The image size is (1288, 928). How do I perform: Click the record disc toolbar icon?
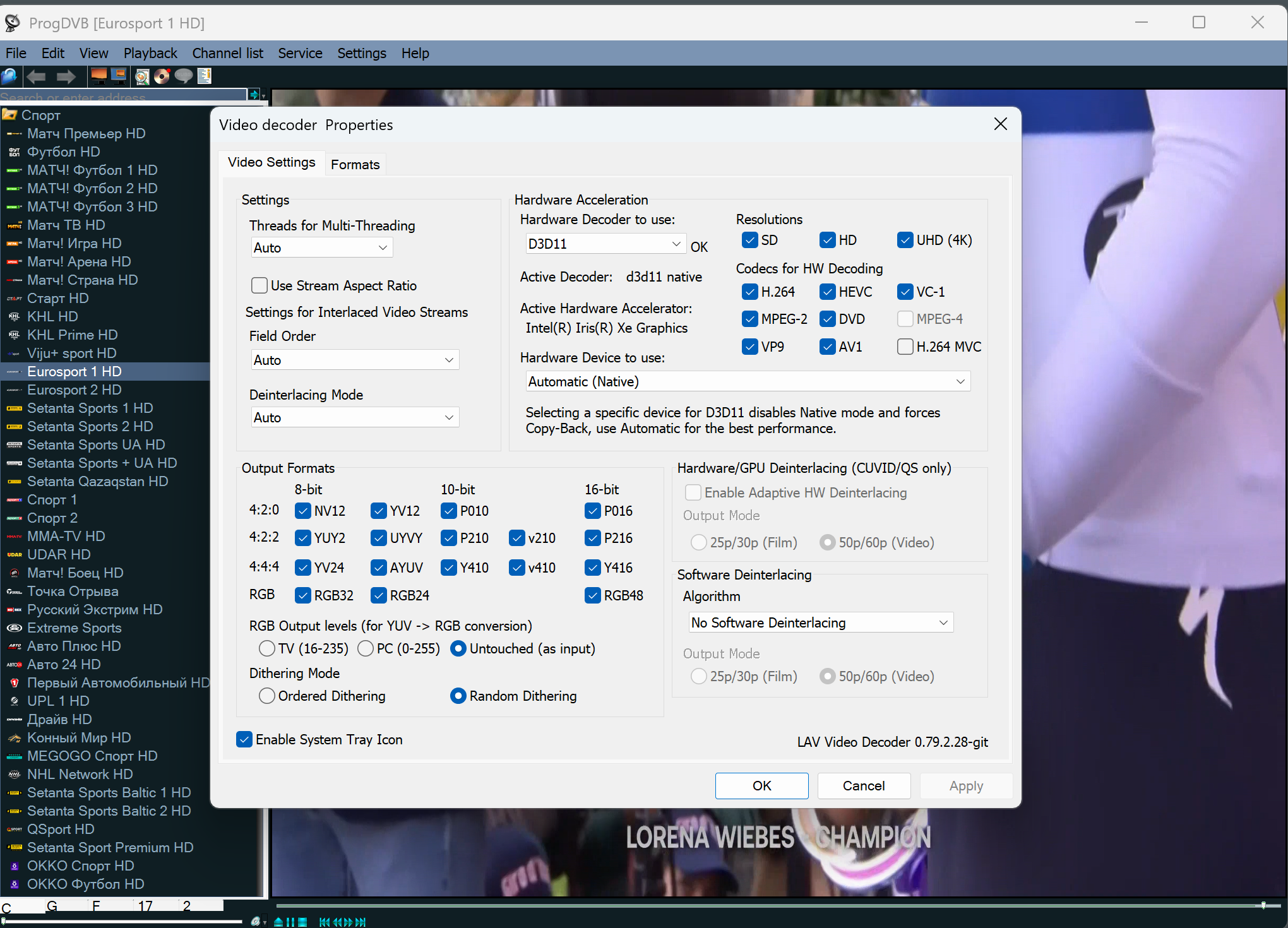click(x=162, y=77)
